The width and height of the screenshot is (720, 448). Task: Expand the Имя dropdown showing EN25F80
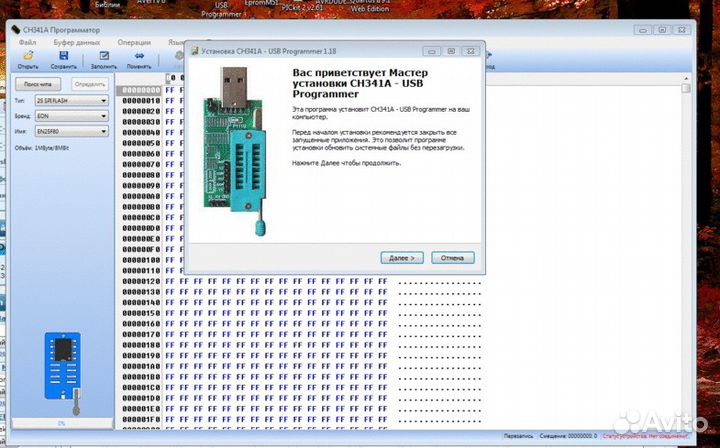[x=72, y=131]
